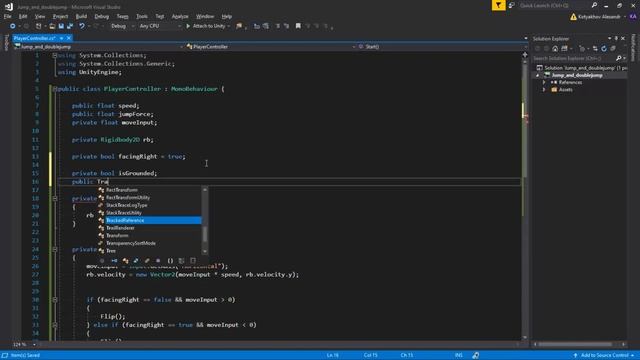Collapse the PlayerController class outline
The image size is (640, 360).
55,89
